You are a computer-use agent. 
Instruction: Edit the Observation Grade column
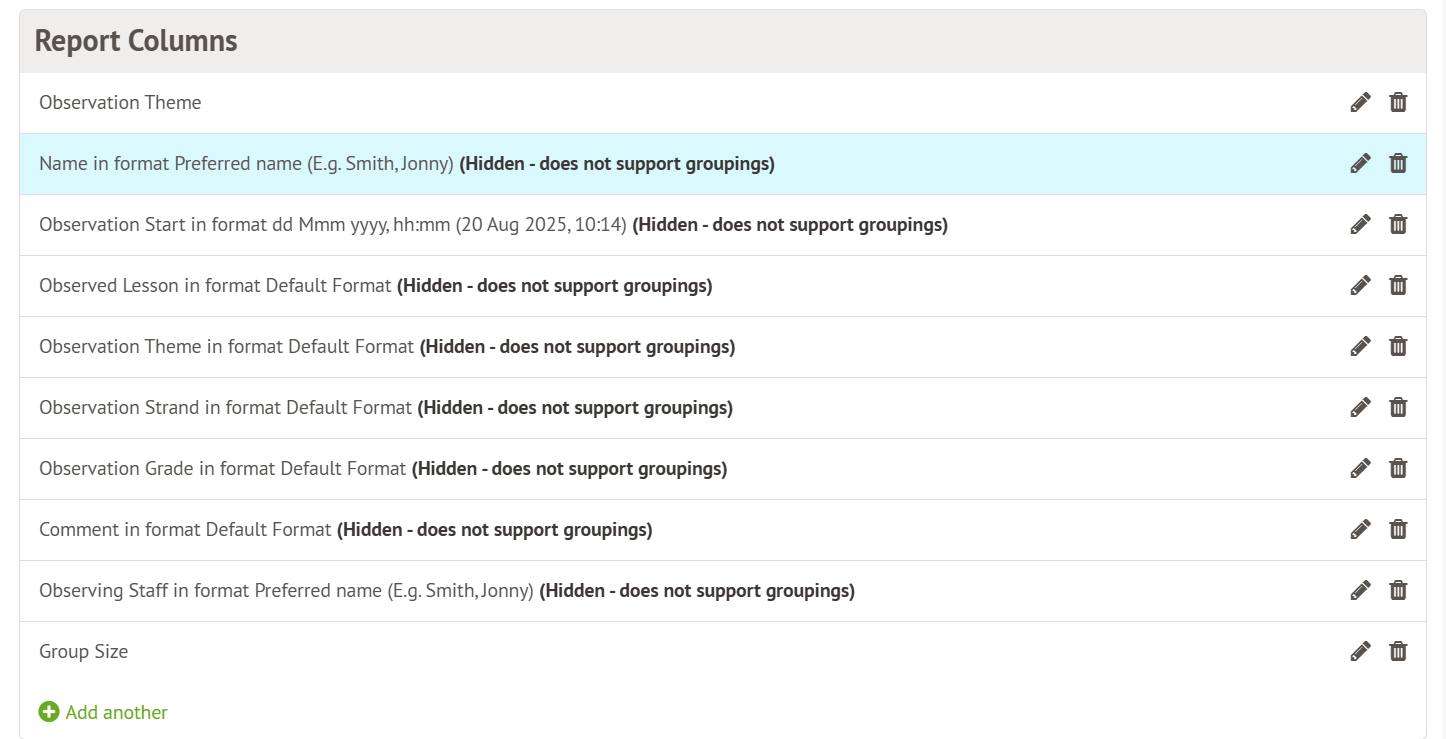1360,468
